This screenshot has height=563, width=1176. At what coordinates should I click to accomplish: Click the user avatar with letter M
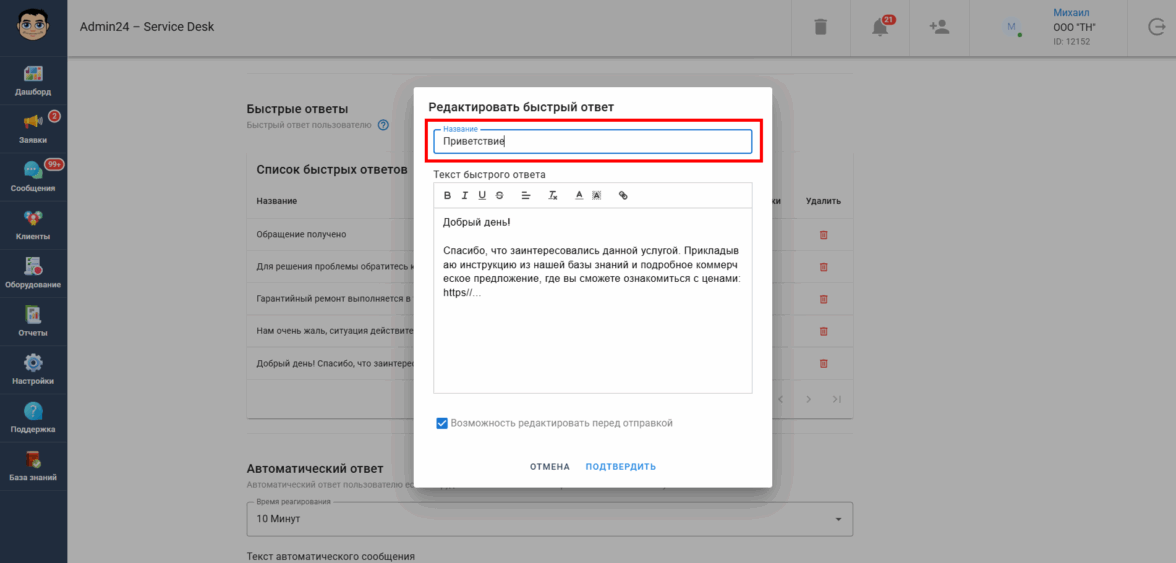click(1012, 27)
